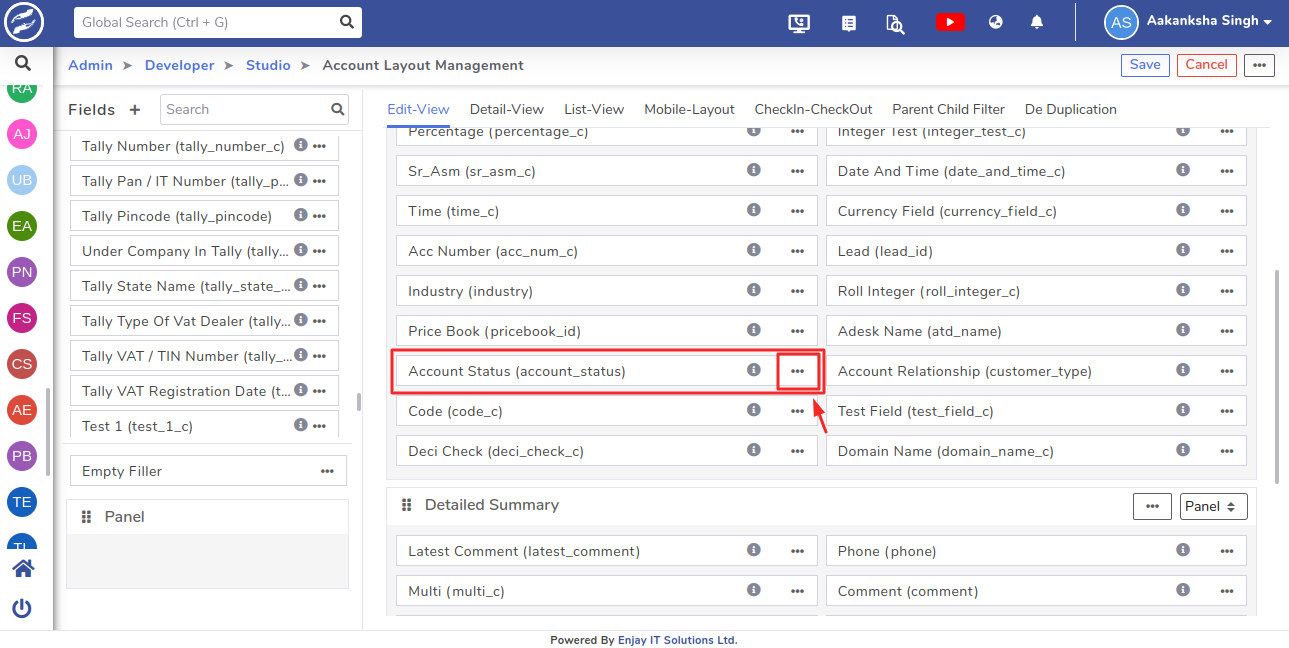Open the Panel type dropdown in Detailed Summary

pyautogui.click(x=1213, y=506)
